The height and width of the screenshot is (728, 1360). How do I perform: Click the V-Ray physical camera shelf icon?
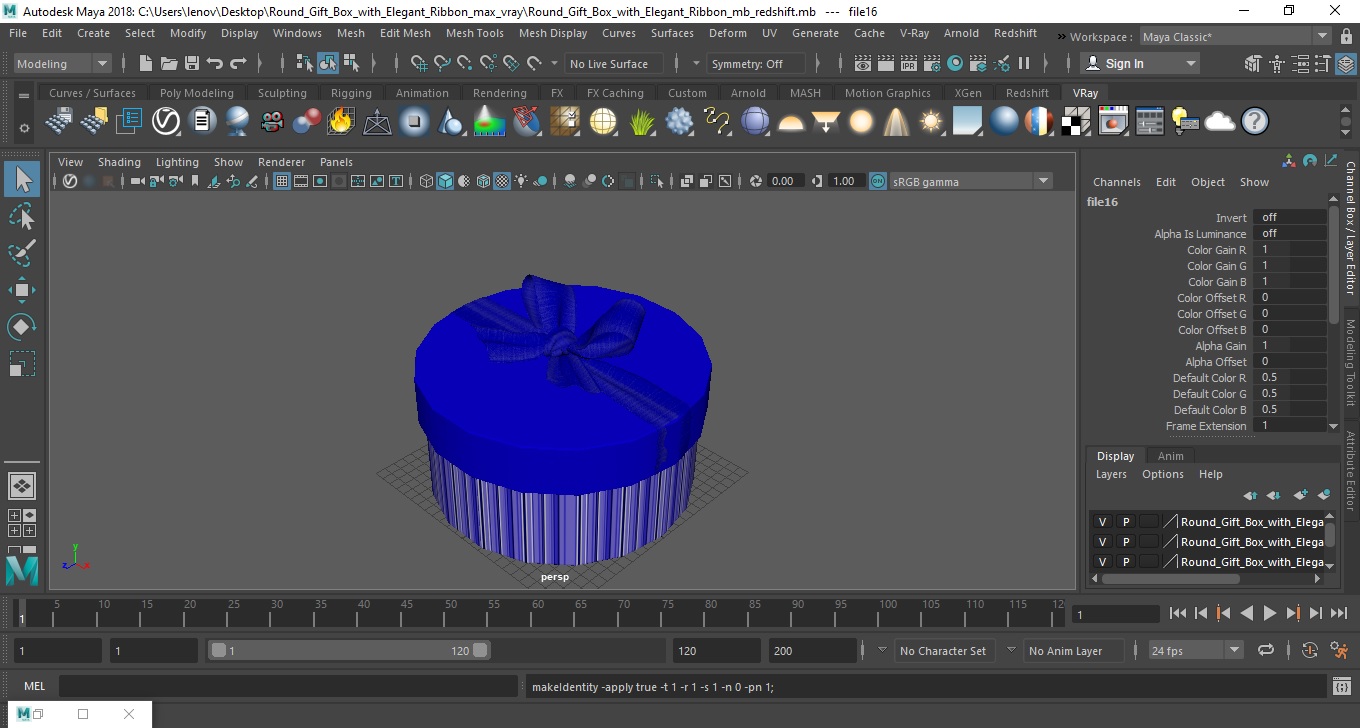(272, 122)
